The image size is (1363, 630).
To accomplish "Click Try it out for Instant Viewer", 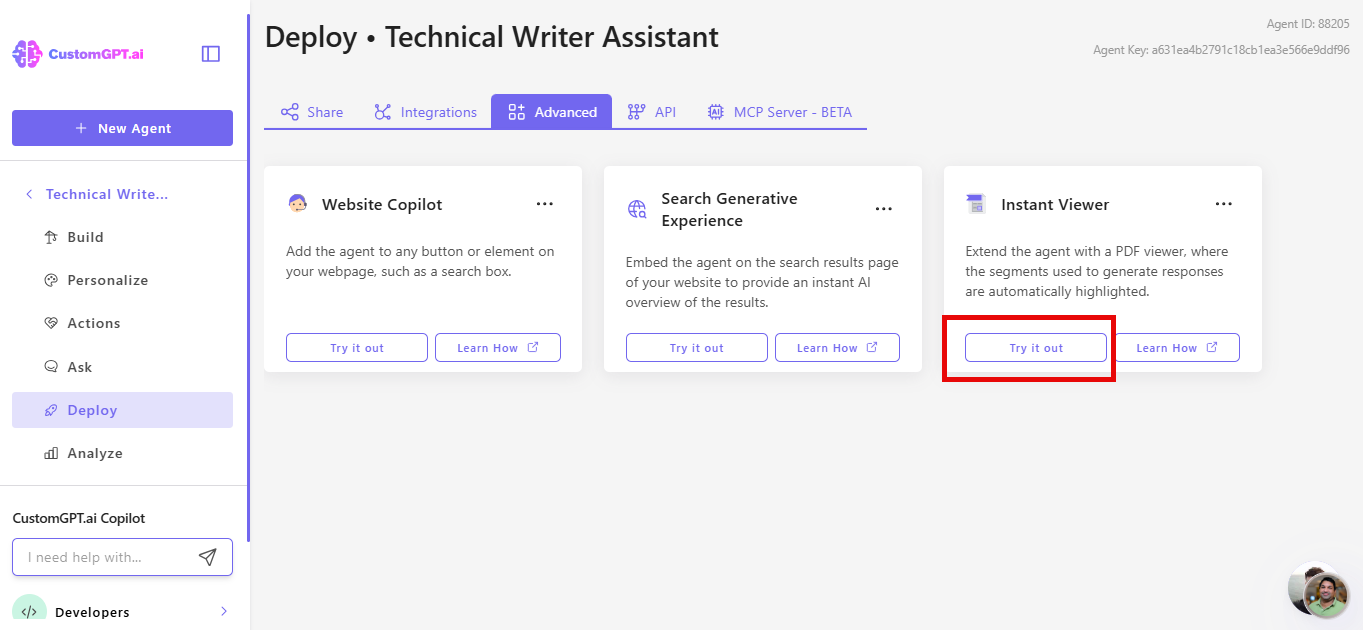I will click(1036, 348).
